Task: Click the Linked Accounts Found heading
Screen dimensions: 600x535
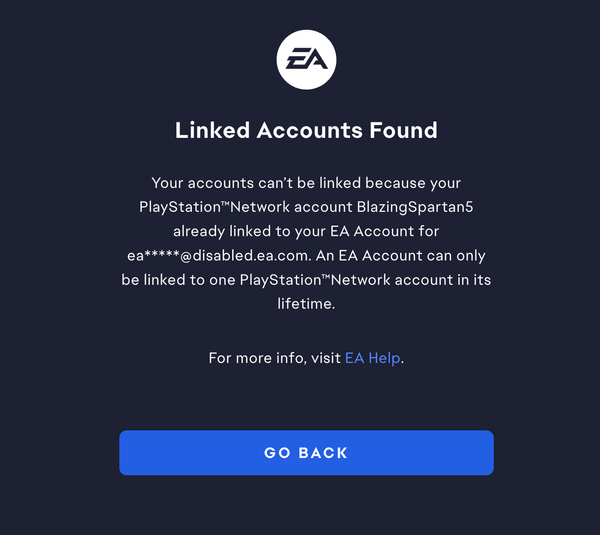Action: [306, 130]
